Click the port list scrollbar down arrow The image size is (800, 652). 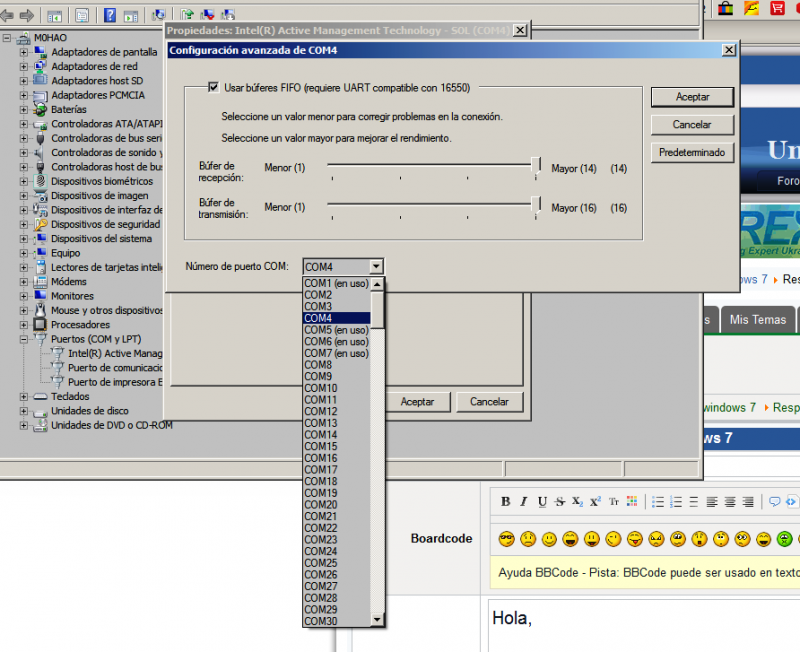377,620
